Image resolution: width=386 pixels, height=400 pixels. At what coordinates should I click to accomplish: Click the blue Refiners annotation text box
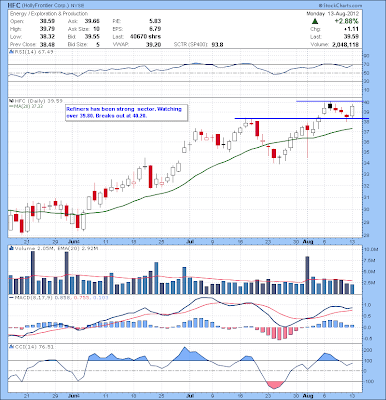click(127, 113)
